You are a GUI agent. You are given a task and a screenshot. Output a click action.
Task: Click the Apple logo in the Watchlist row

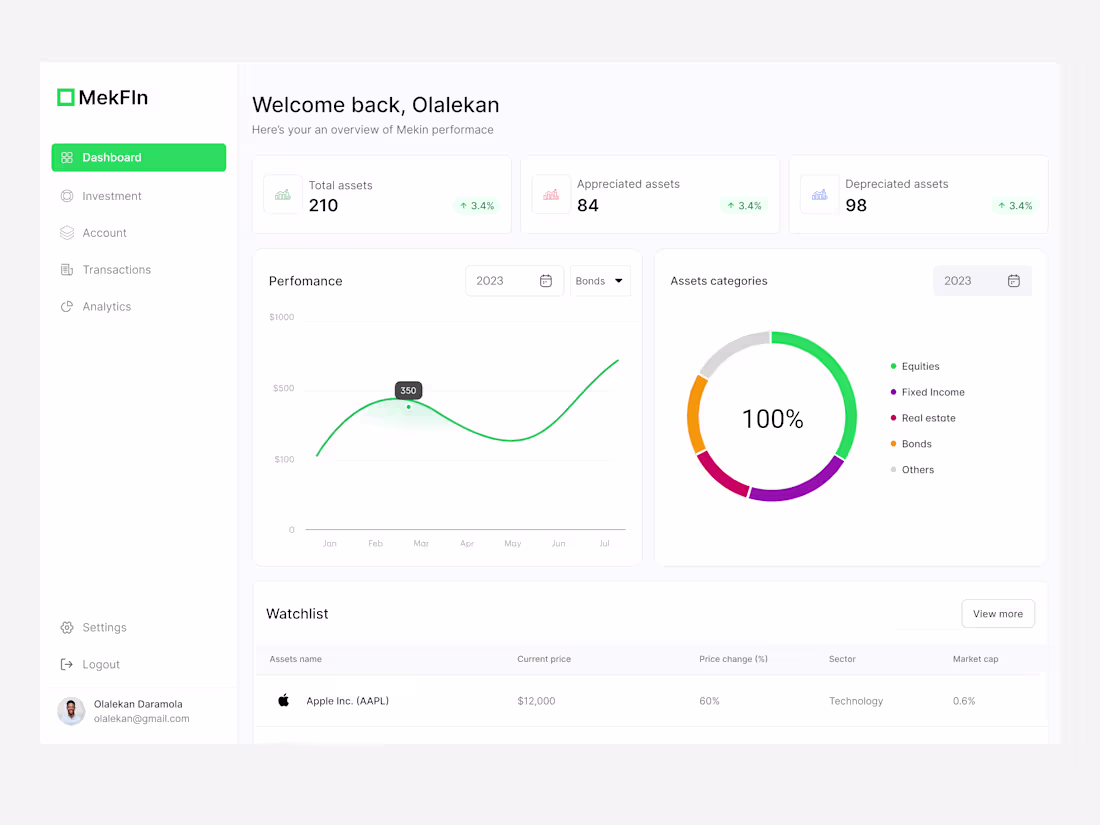283,700
